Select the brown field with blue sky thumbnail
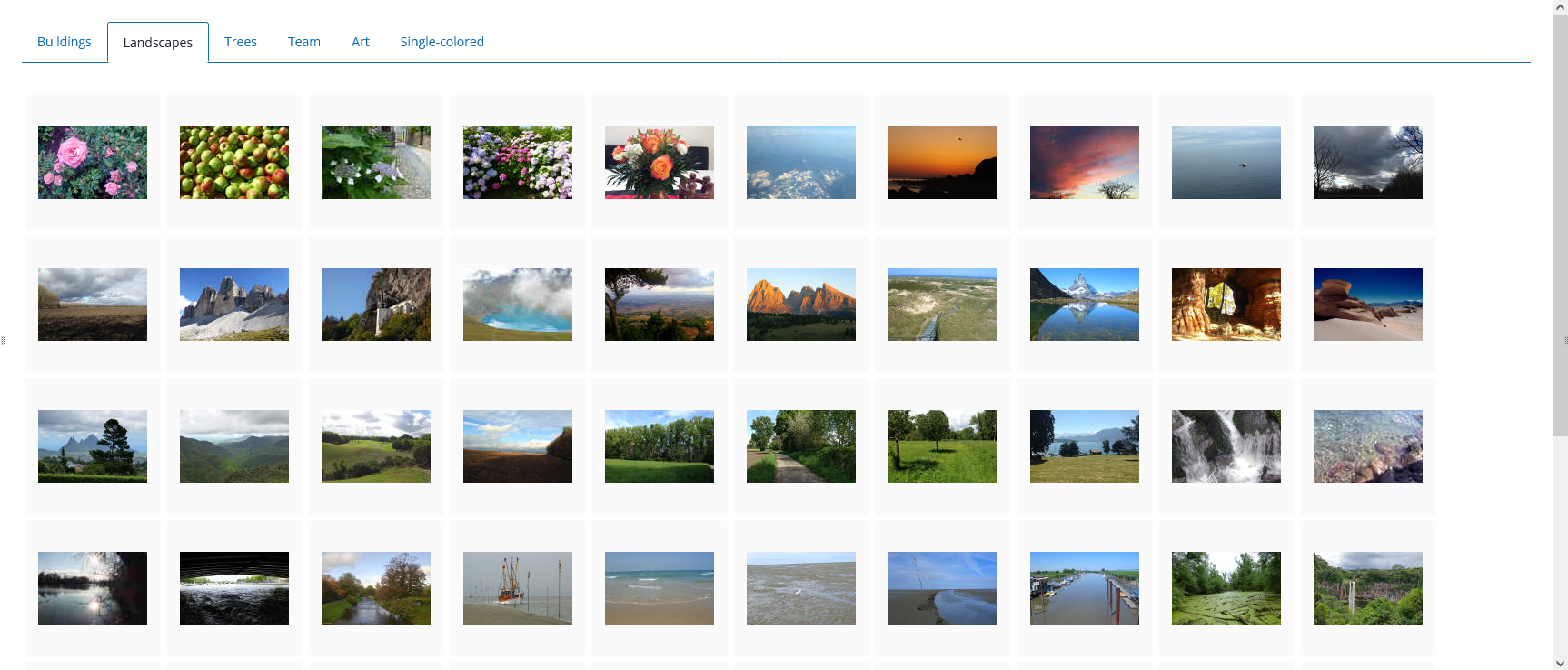Screen dimensions: 1568x670 click(518, 446)
